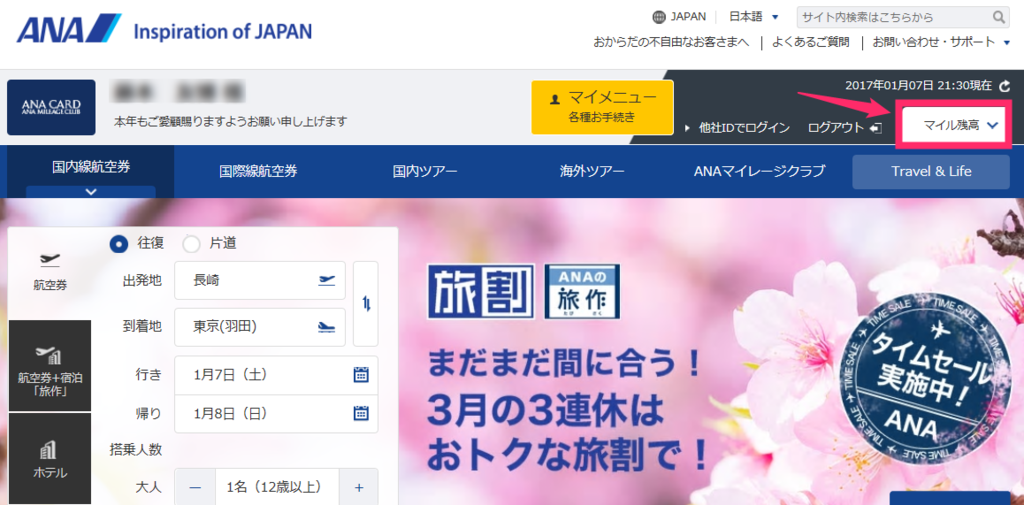Open 行き date field 1月7日(土)

[x=276, y=375]
